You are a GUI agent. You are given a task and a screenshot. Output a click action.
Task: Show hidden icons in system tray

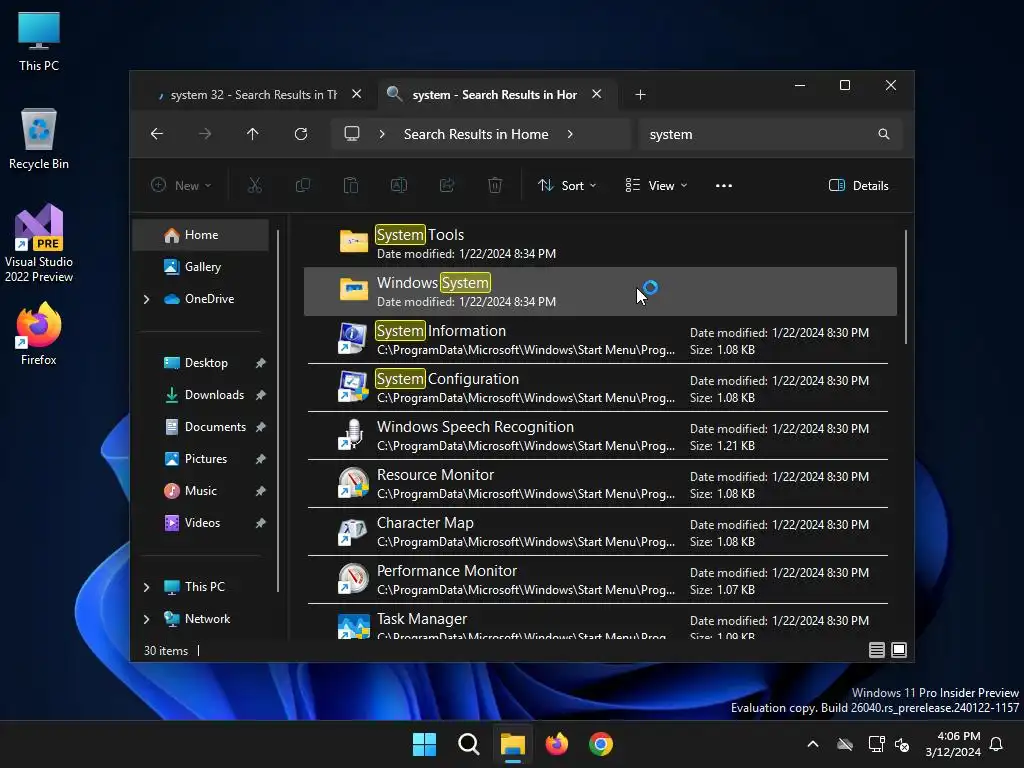813,744
